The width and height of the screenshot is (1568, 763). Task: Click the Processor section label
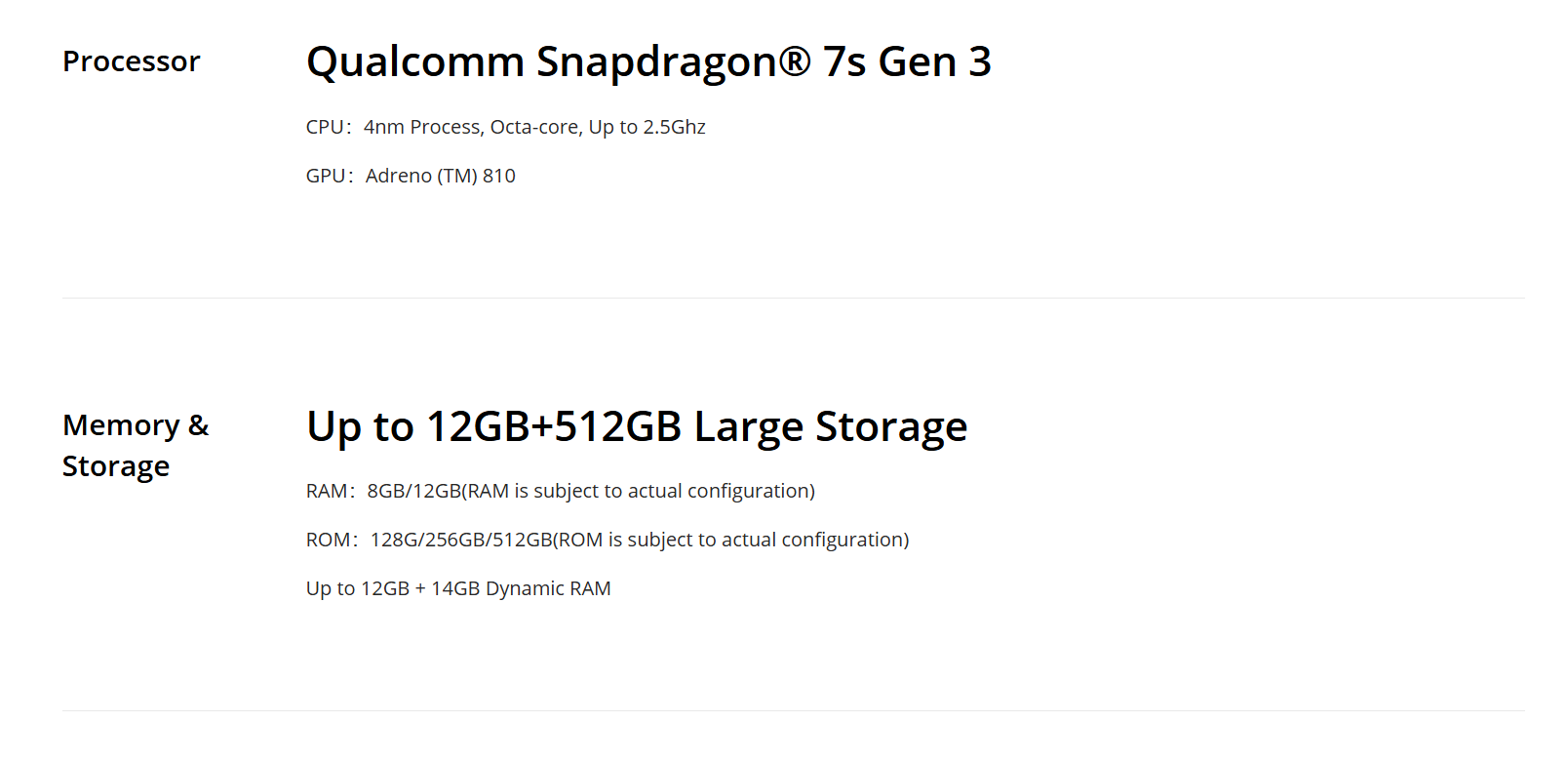pos(131,61)
